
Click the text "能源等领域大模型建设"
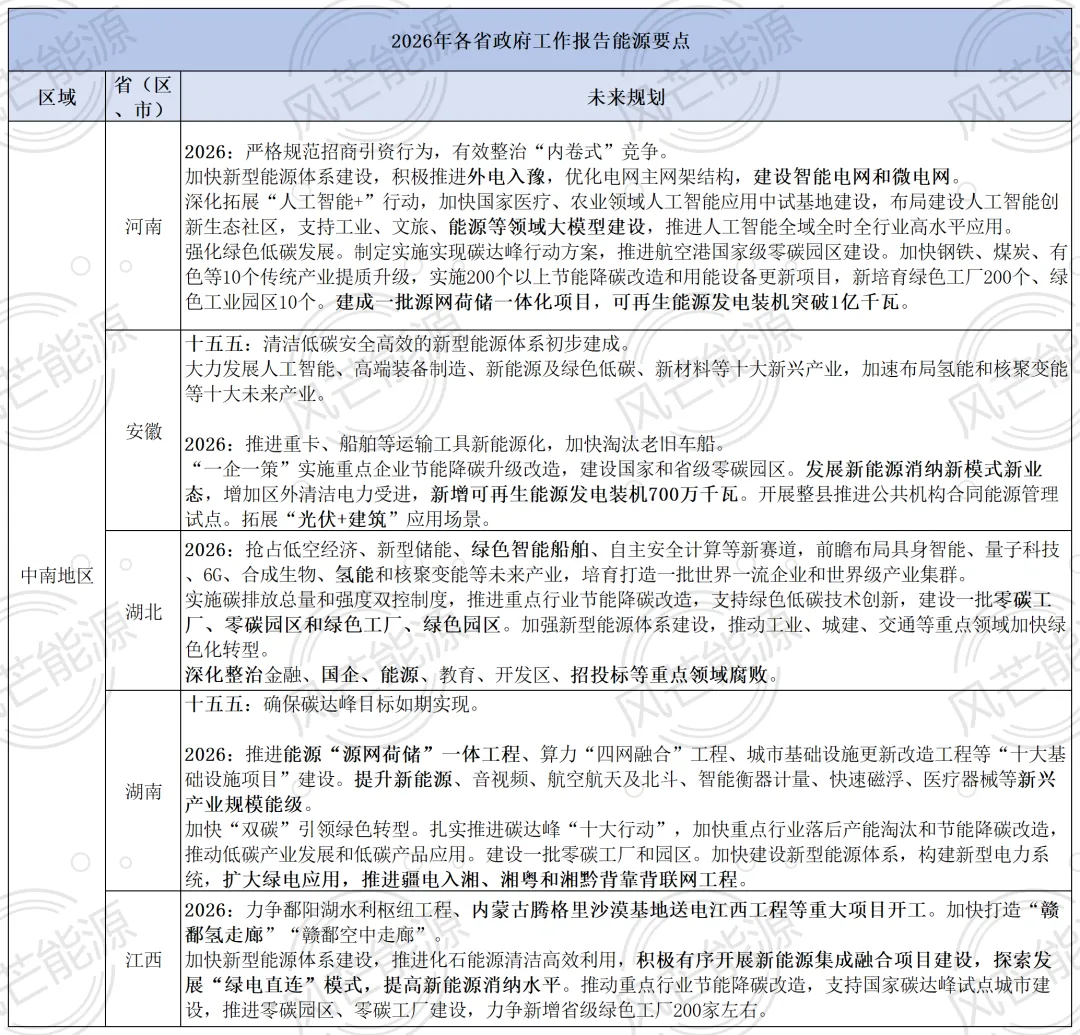point(547,227)
